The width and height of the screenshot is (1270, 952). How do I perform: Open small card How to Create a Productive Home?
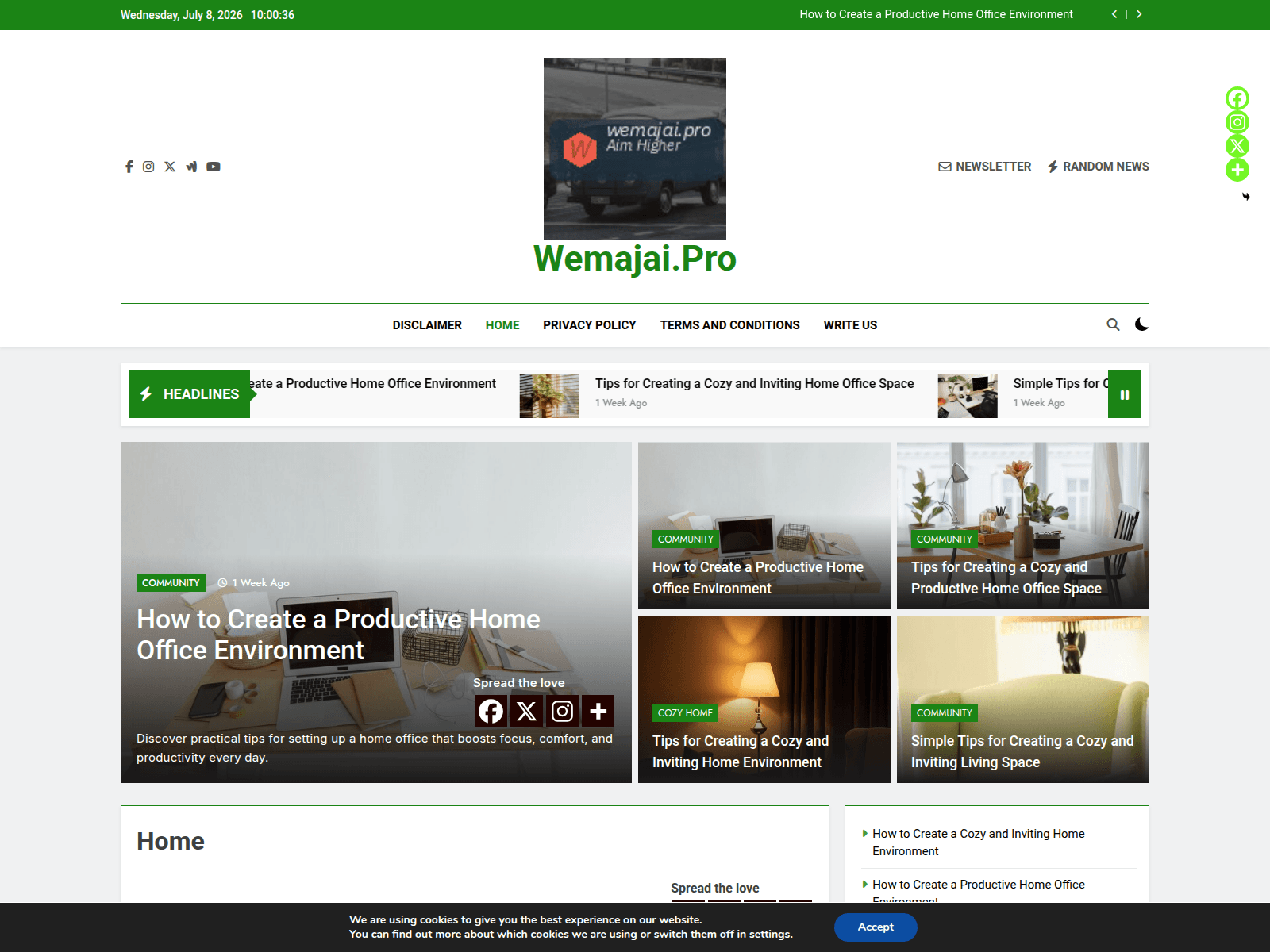pos(758,578)
